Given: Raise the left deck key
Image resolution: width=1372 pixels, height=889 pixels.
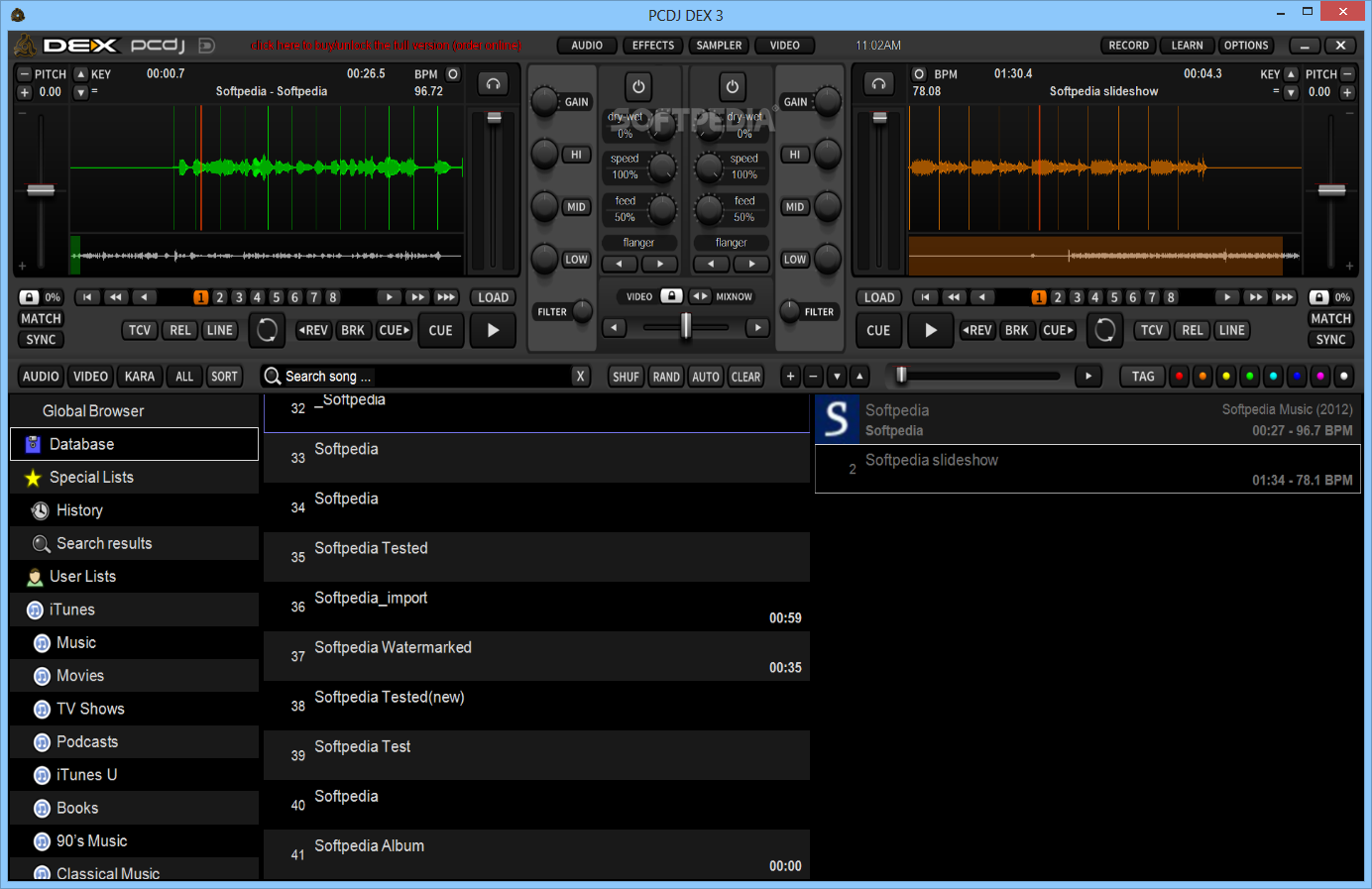Looking at the screenshot, I should tap(81, 74).
